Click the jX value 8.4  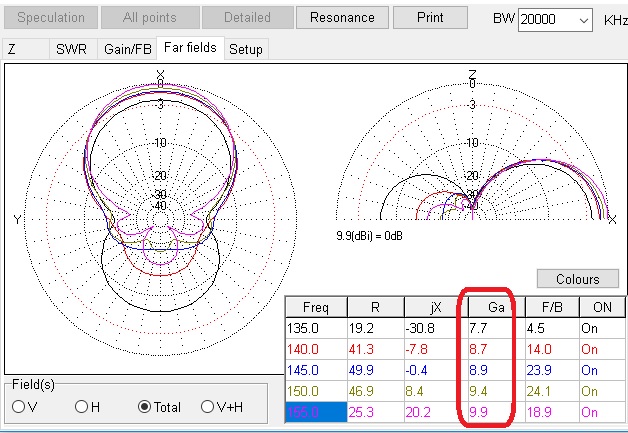(x=436, y=391)
